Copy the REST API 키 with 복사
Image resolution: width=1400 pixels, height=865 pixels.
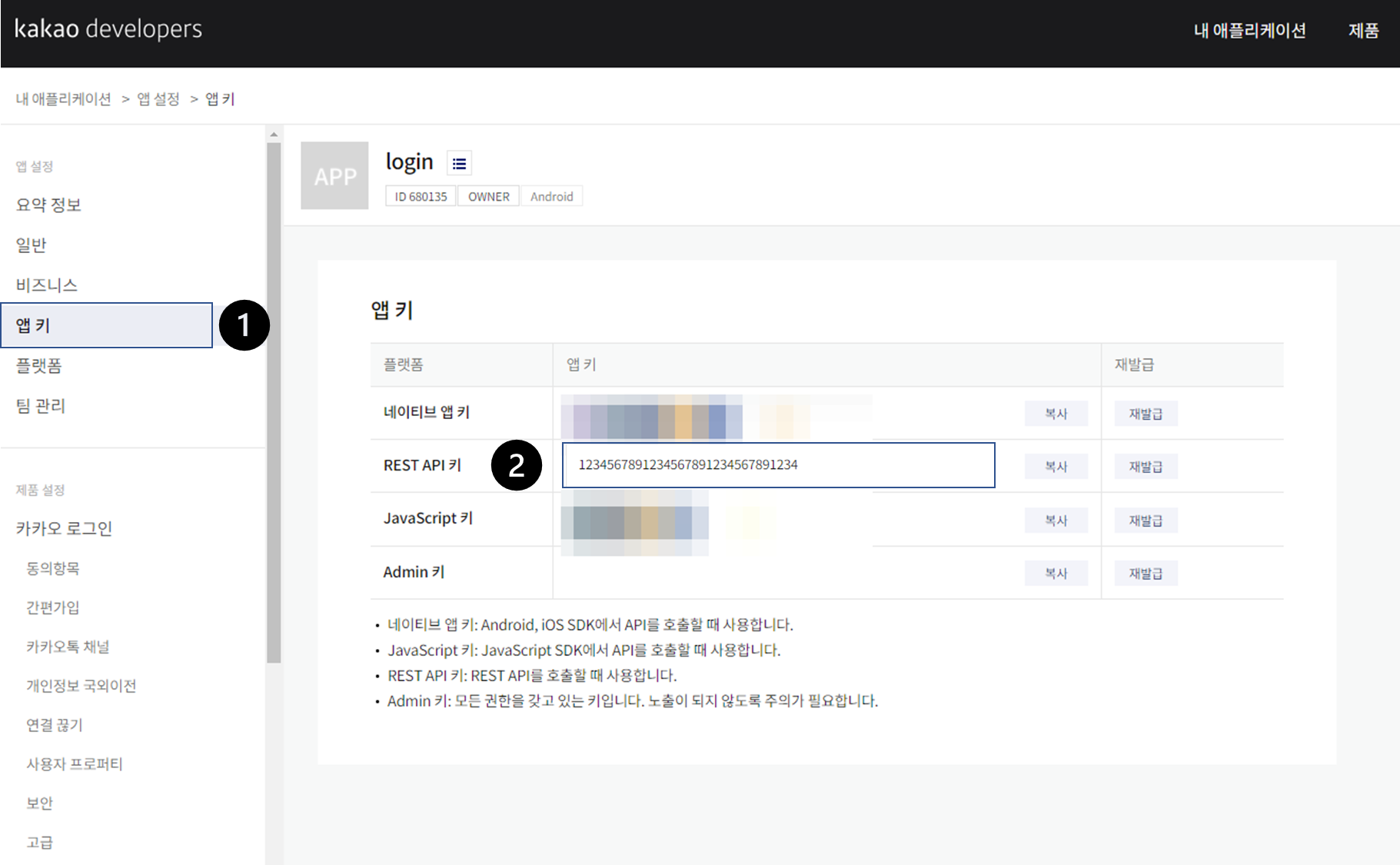(x=1056, y=467)
